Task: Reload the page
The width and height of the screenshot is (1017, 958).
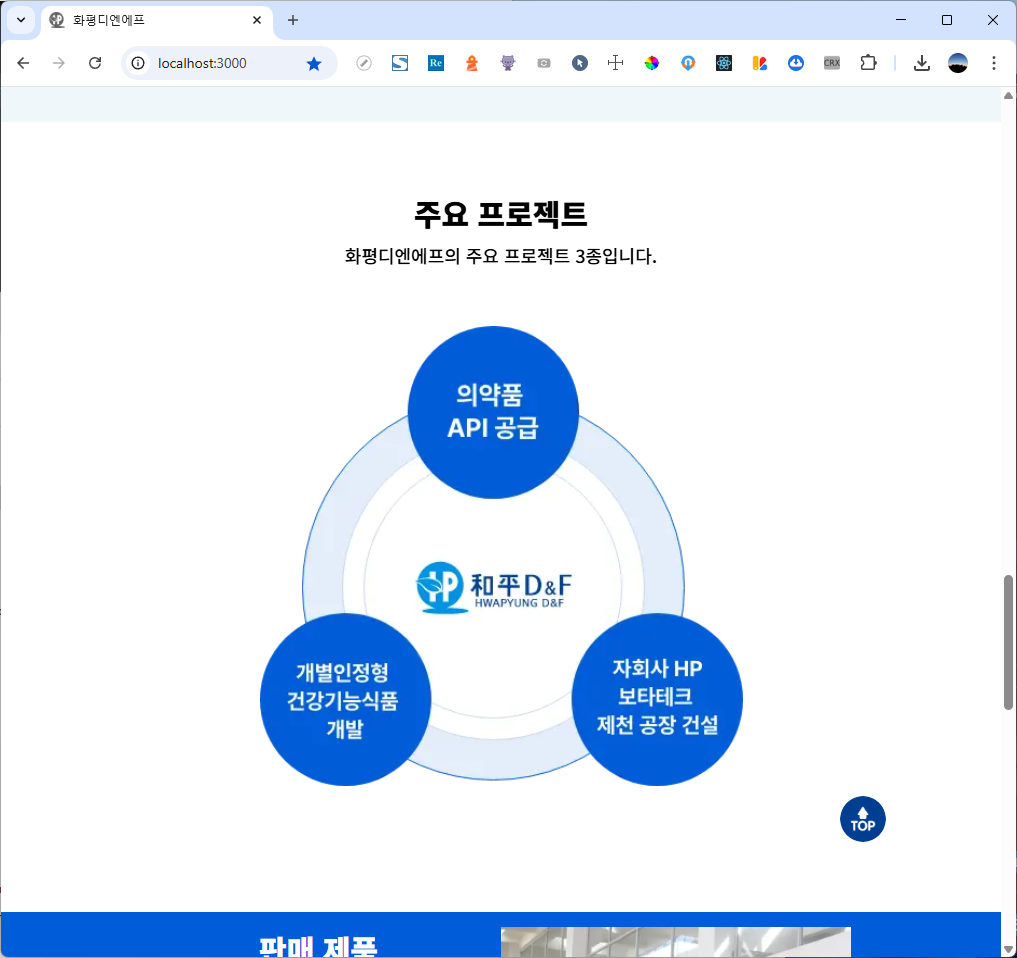Action: coord(95,63)
